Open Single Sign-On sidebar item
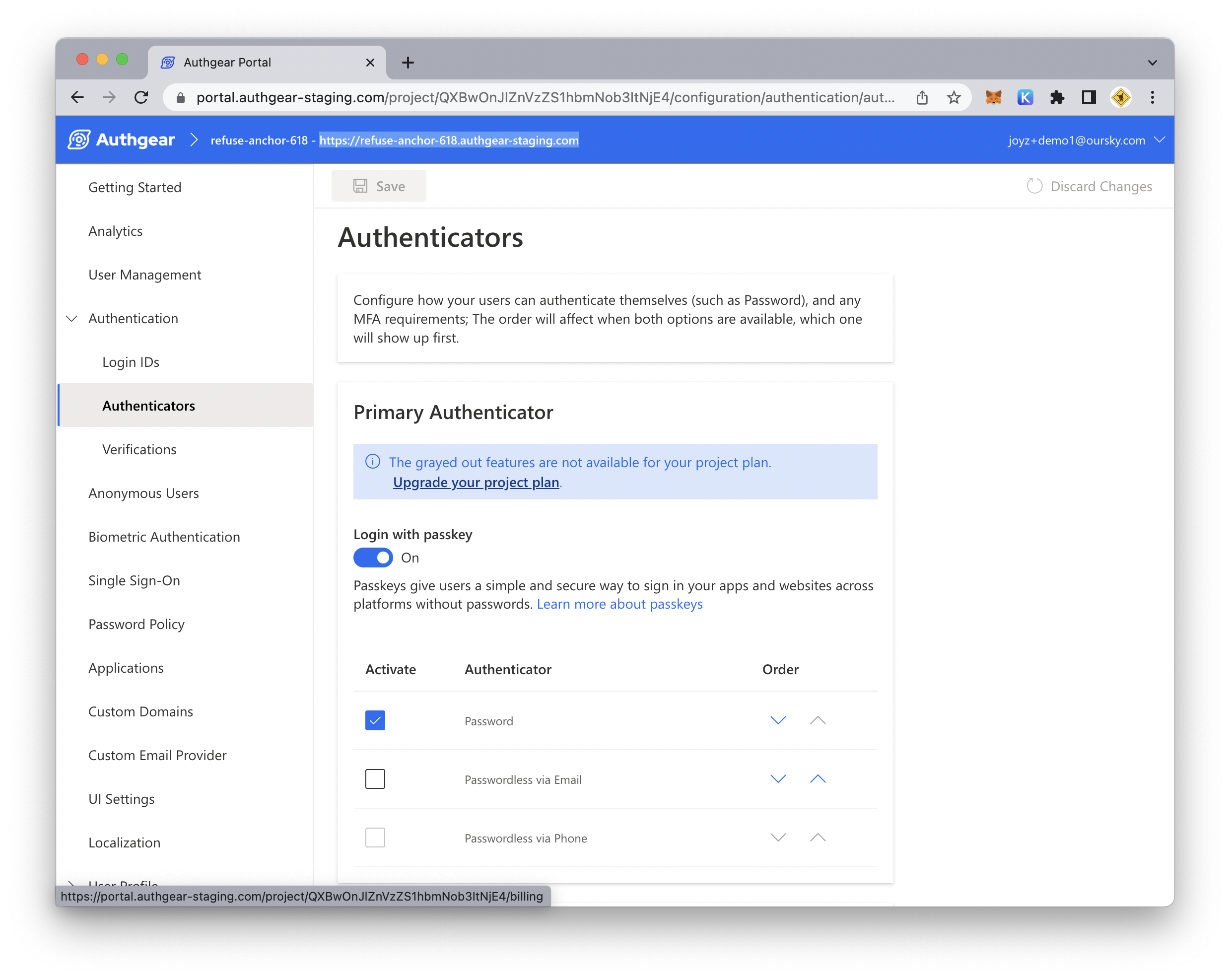This screenshot has height=980, width=1230. click(x=134, y=580)
